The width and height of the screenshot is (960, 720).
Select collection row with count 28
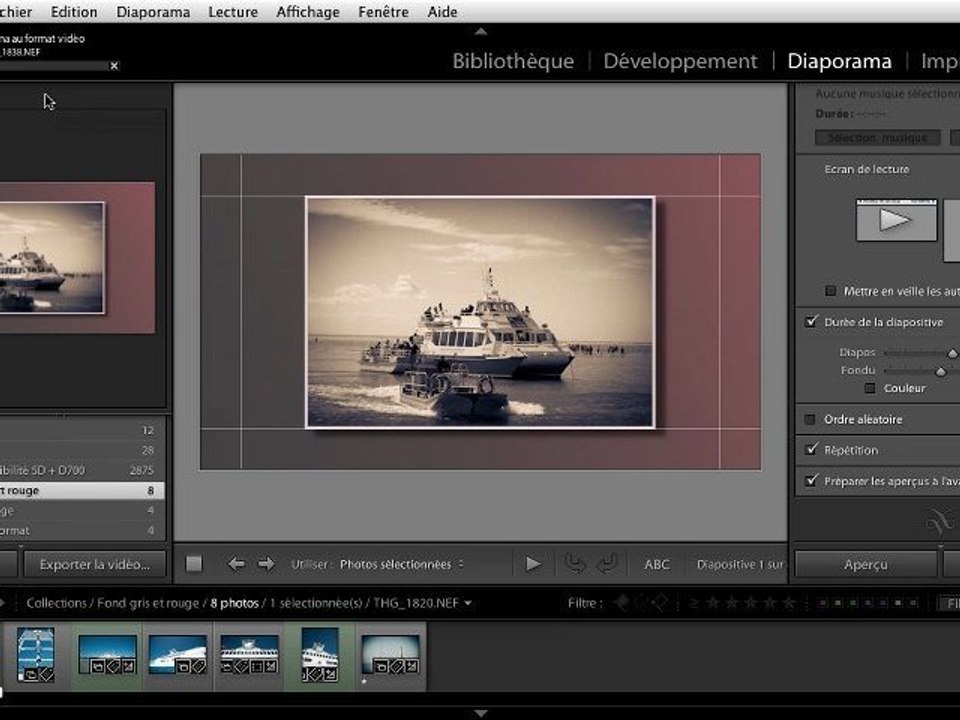click(82, 451)
